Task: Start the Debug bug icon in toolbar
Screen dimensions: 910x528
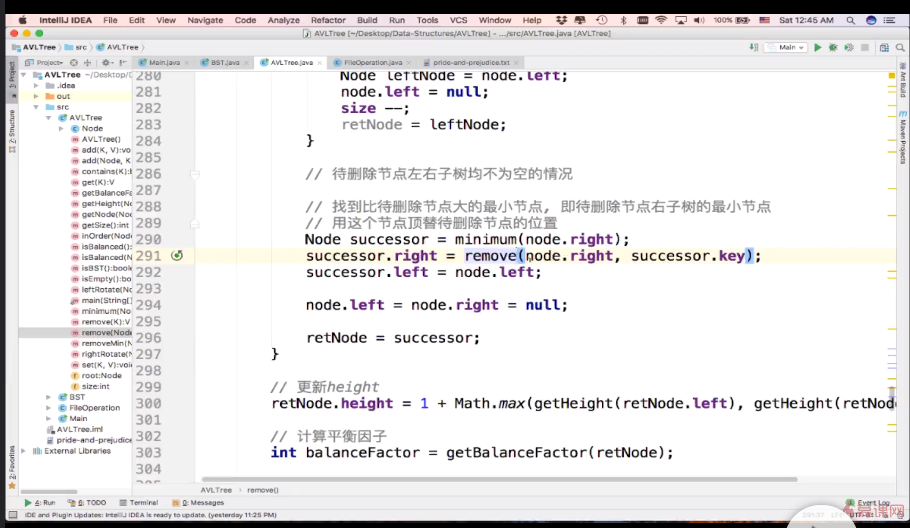Action: [833, 48]
